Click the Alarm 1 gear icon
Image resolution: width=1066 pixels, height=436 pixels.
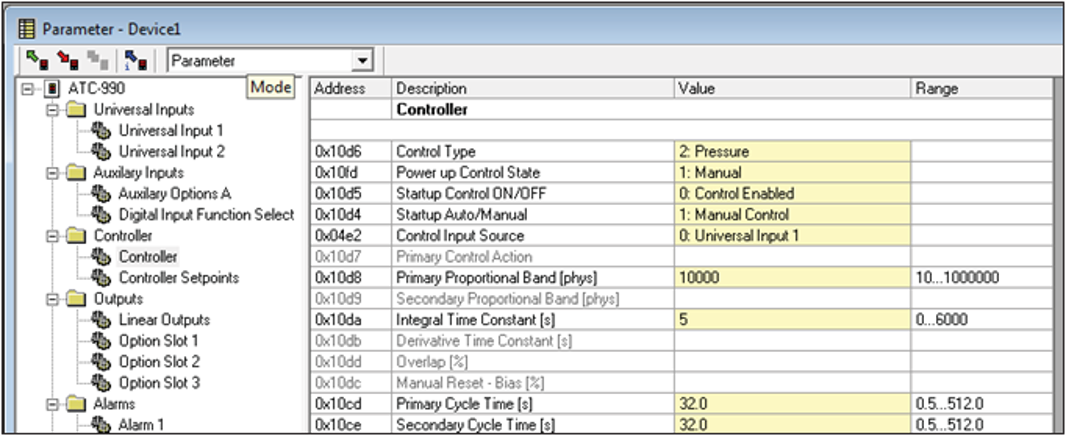[x=101, y=425]
